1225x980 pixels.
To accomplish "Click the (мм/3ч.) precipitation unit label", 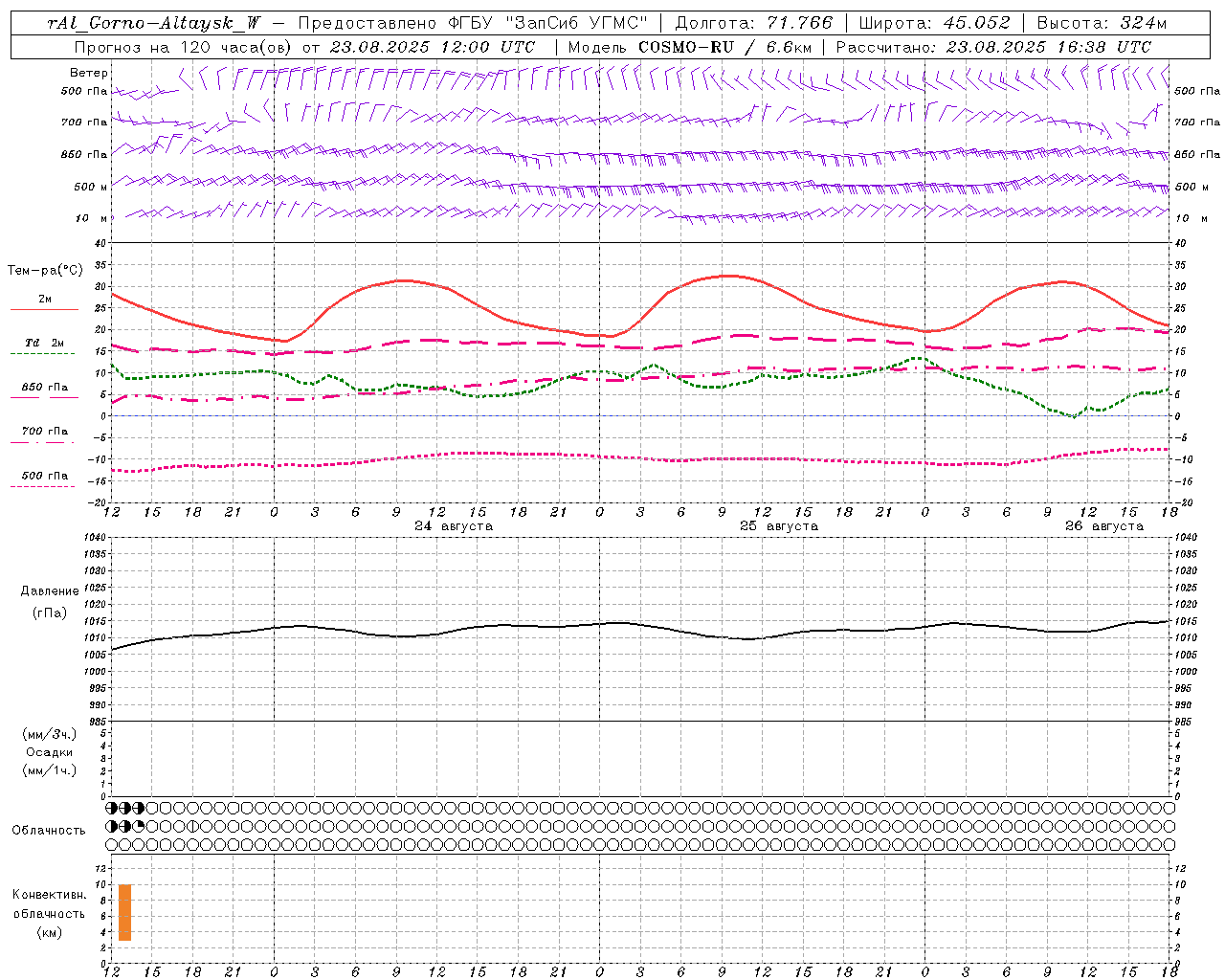I will pyautogui.click(x=50, y=734).
